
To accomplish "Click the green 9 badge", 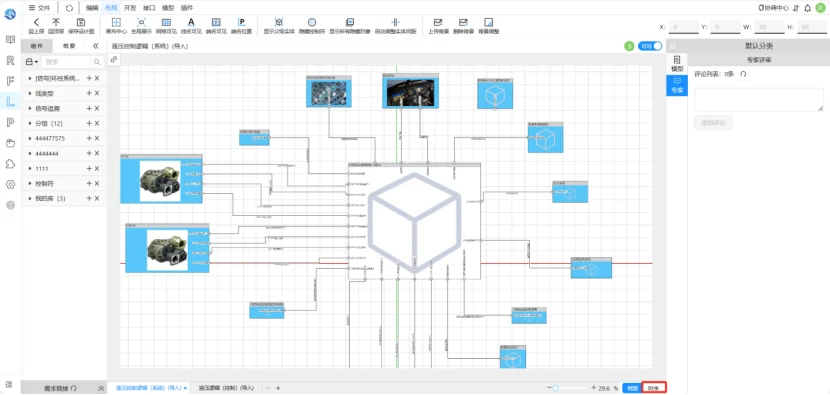I will click(629, 46).
